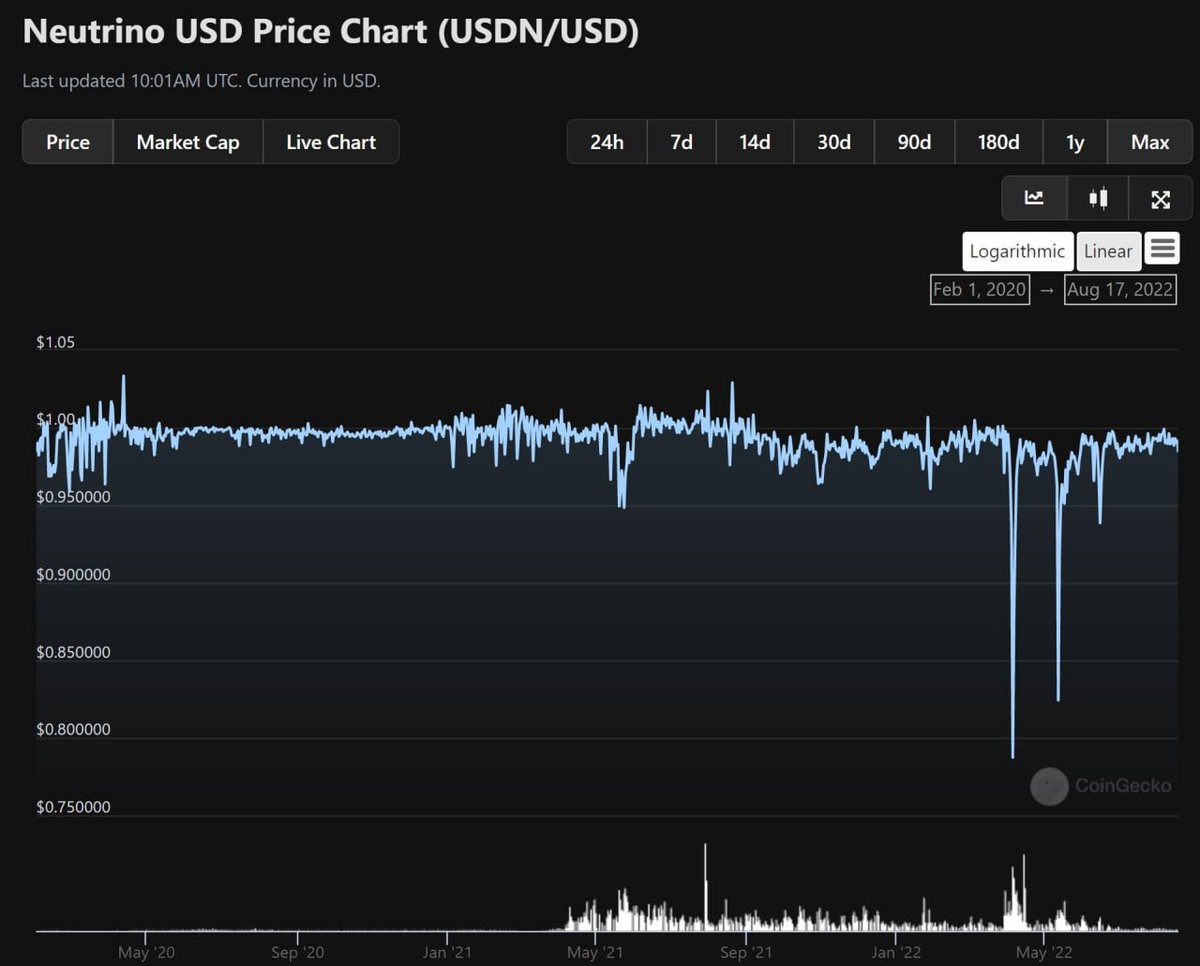Select the Max time range button
The image size is (1200, 966).
pyautogui.click(x=1149, y=141)
